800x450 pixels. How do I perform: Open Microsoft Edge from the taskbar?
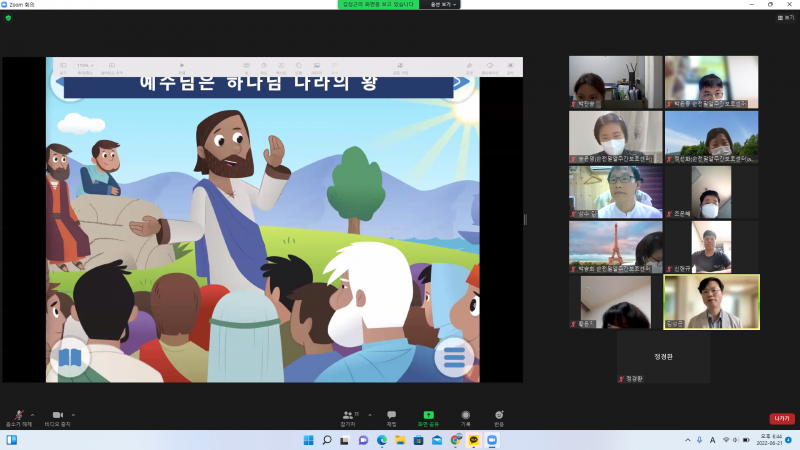382,440
